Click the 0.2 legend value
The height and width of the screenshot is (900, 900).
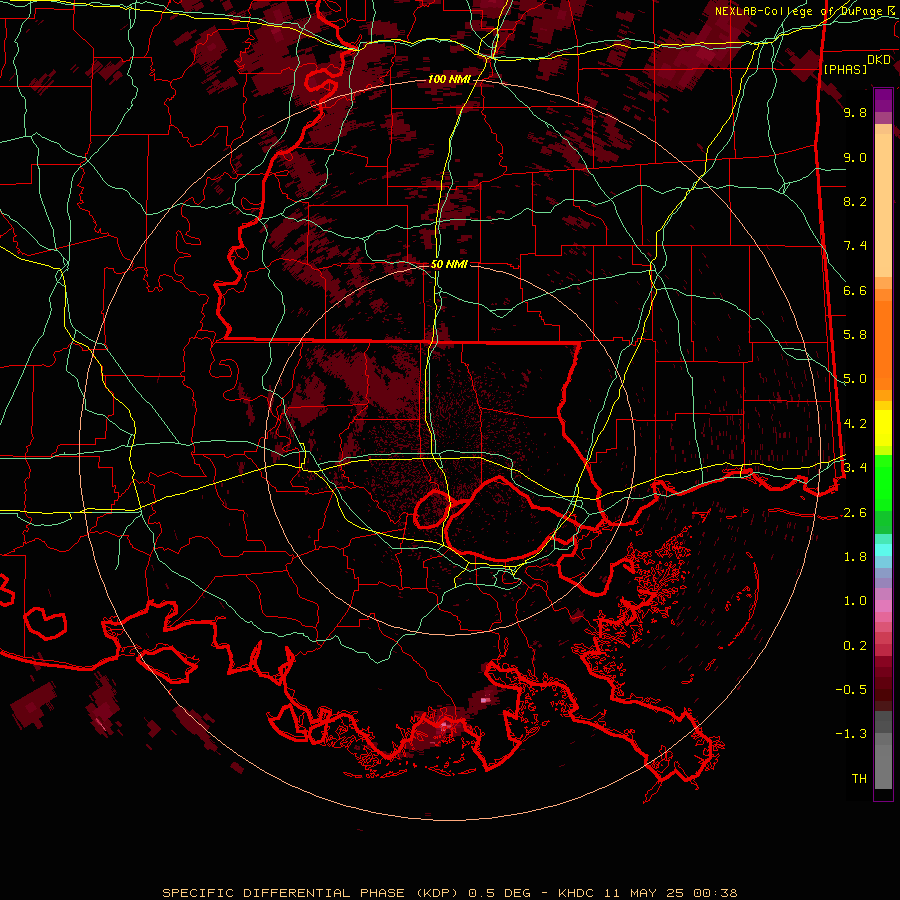[x=855, y=646]
